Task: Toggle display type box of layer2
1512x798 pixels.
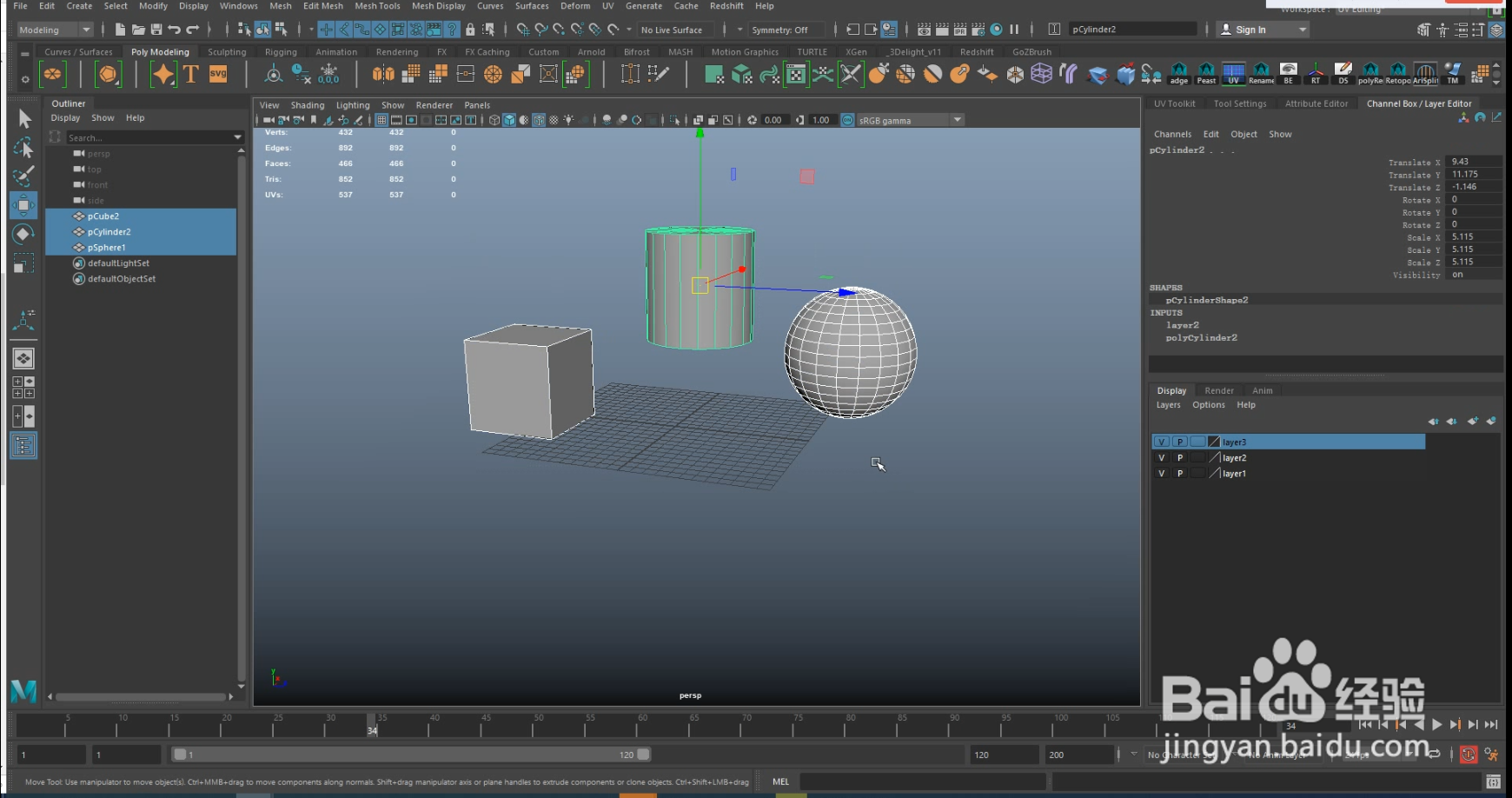Action: point(1198,457)
